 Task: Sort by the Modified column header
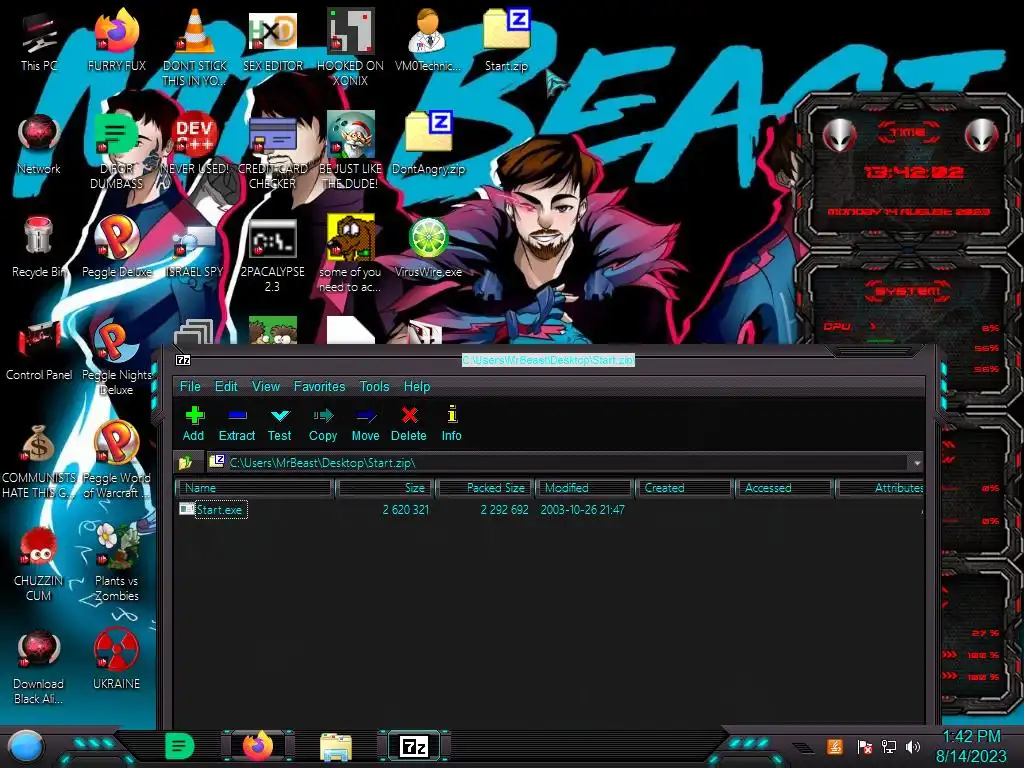point(584,488)
